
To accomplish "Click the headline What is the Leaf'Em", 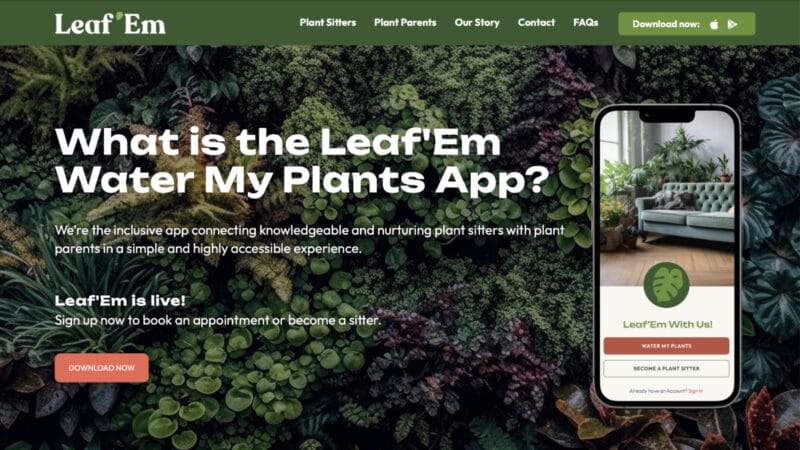I will (x=278, y=141).
